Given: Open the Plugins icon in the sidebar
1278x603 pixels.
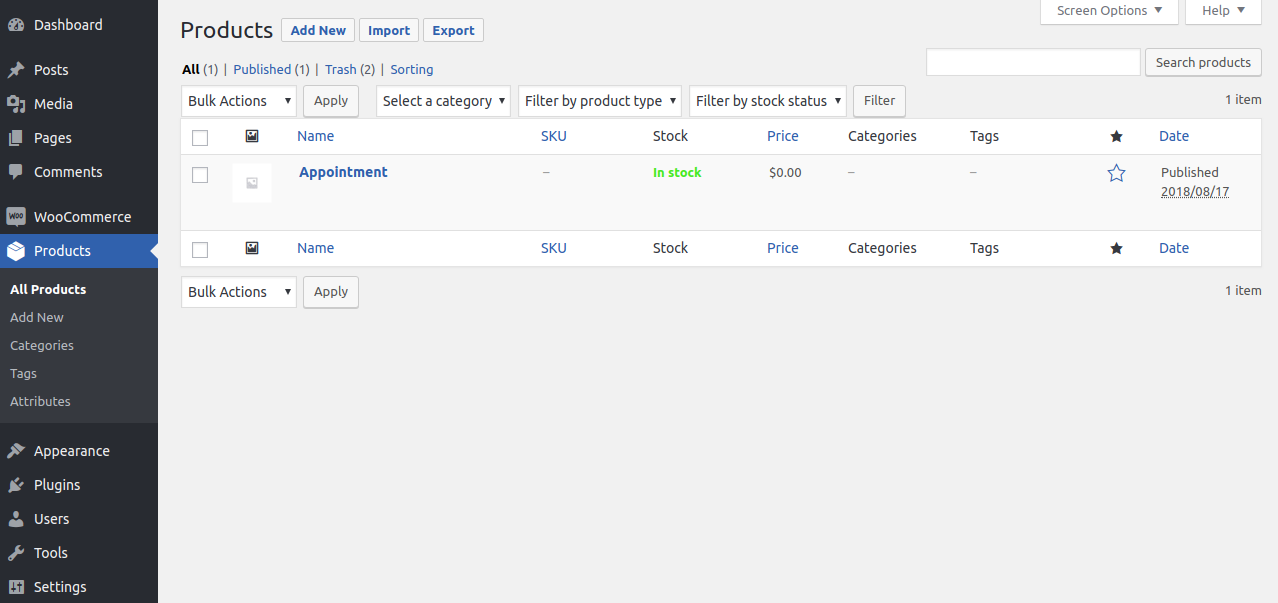Looking at the screenshot, I should pos(16,484).
